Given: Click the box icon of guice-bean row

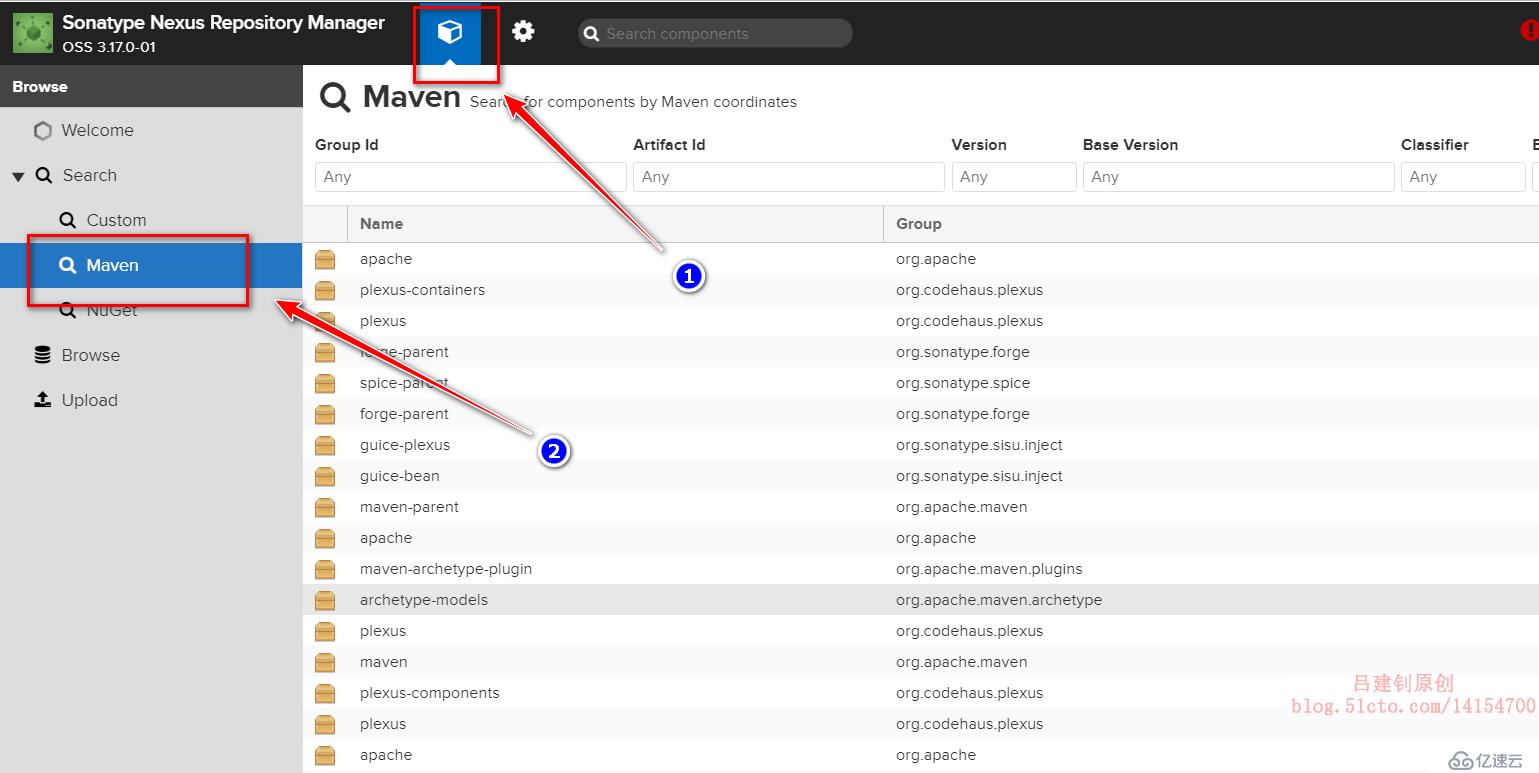Looking at the screenshot, I should tap(325, 476).
